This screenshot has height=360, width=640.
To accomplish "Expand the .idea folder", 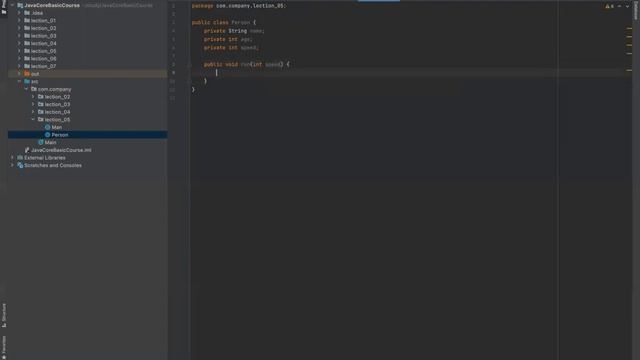I will [x=19, y=13].
